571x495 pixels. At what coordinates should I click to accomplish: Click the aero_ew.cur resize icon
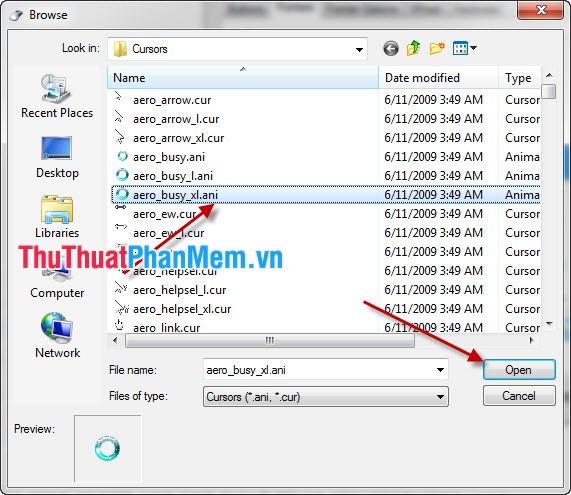121,207
